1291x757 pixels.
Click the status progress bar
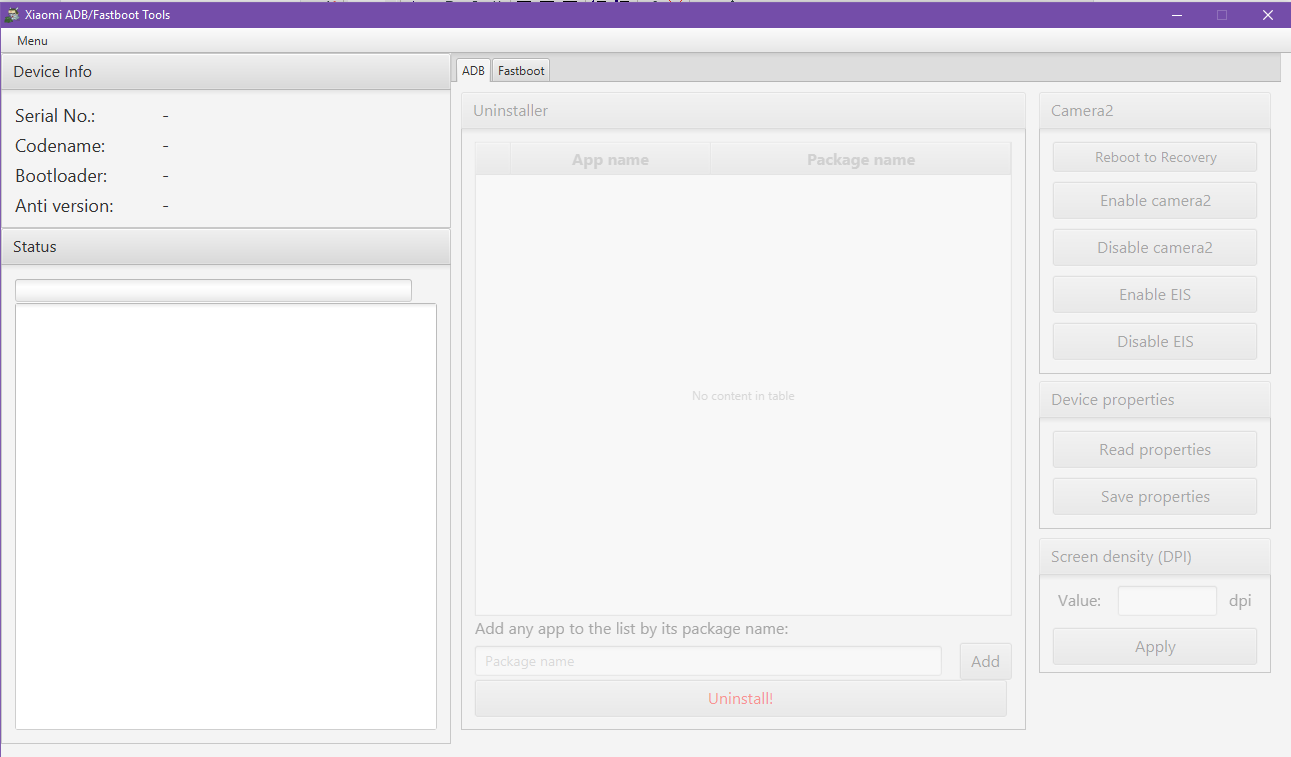[213, 290]
